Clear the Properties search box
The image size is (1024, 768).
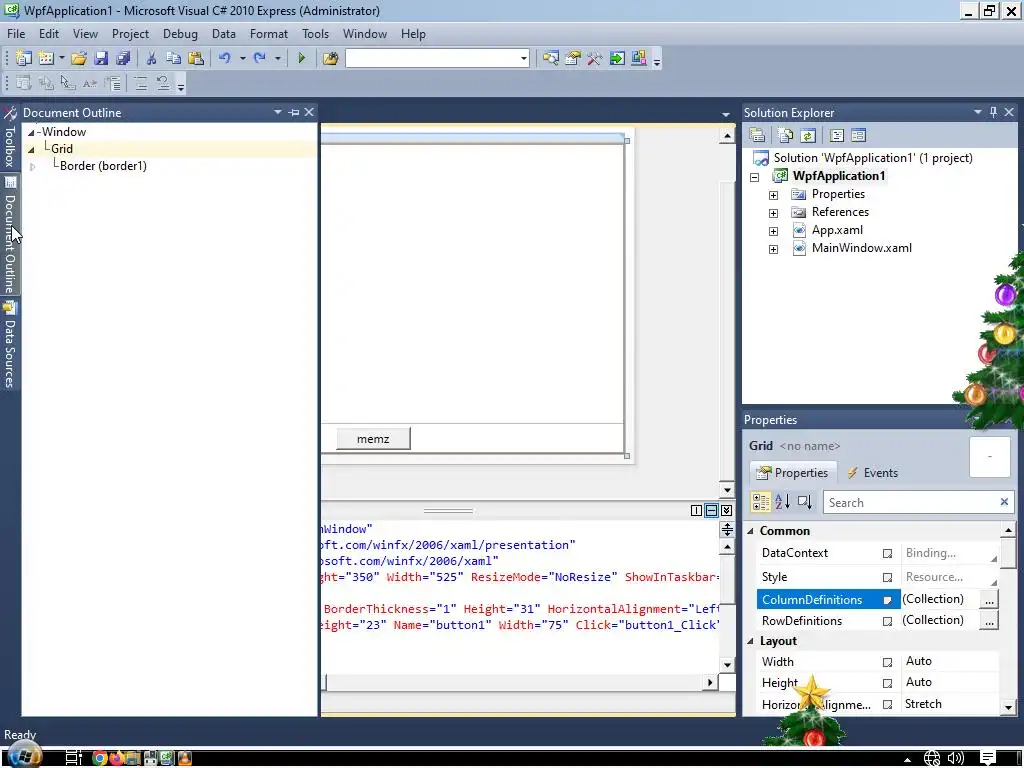click(1004, 502)
